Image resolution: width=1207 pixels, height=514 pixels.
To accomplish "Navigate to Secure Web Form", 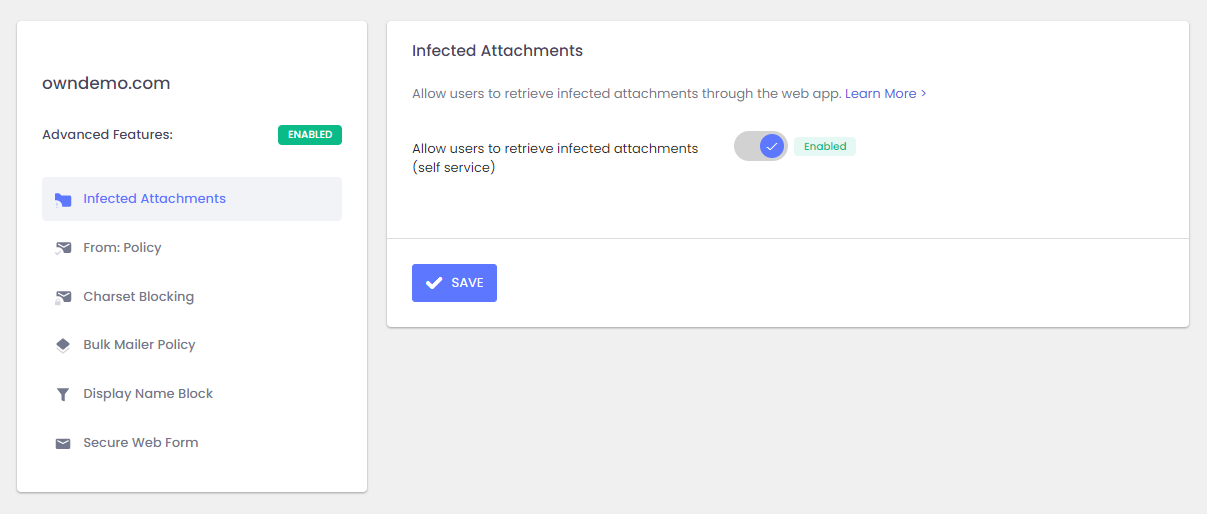I will (x=140, y=443).
